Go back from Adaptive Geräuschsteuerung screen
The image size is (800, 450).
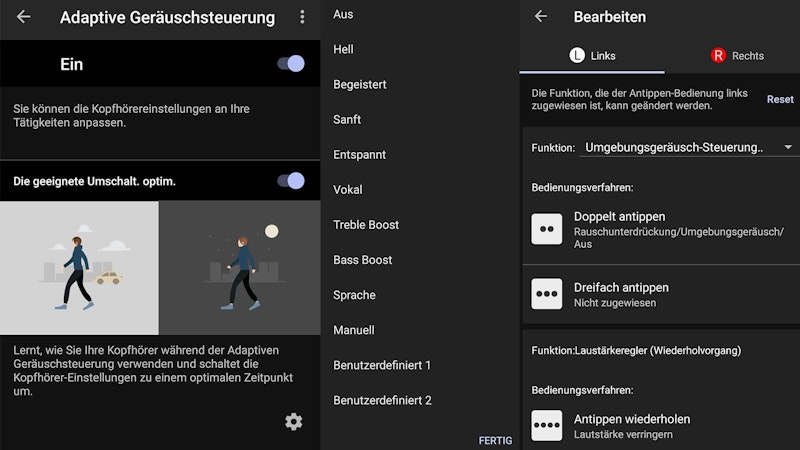23,17
